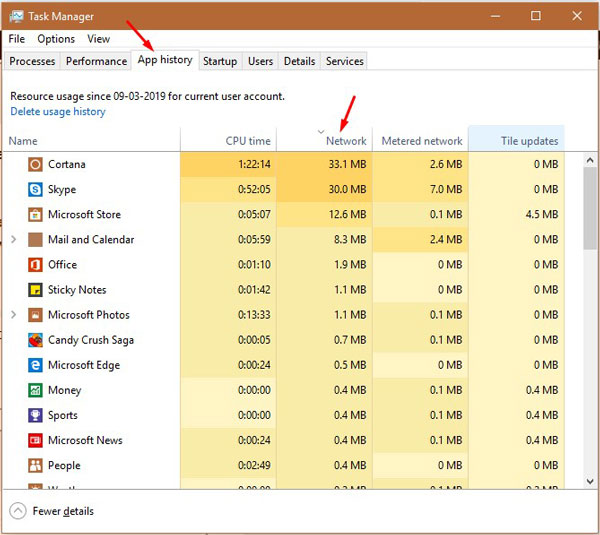Image resolution: width=600 pixels, height=535 pixels.
Task: Click the scrollbar down arrow
Action: point(590,481)
